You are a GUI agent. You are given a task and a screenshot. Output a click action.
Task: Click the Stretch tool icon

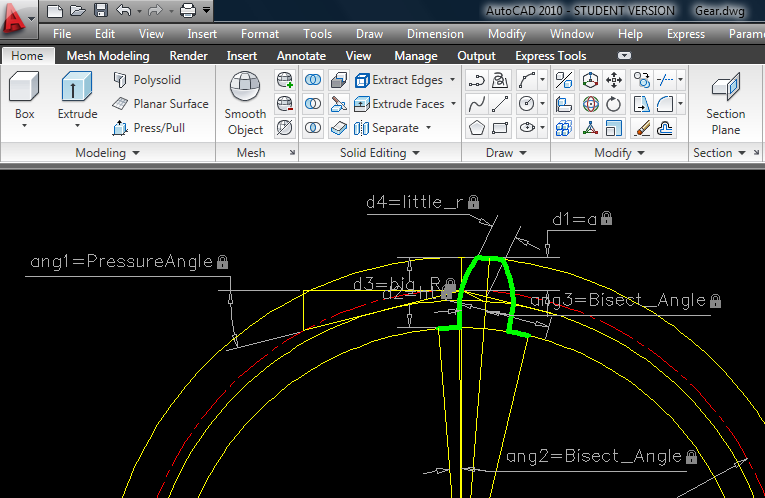[x=642, y=104]
